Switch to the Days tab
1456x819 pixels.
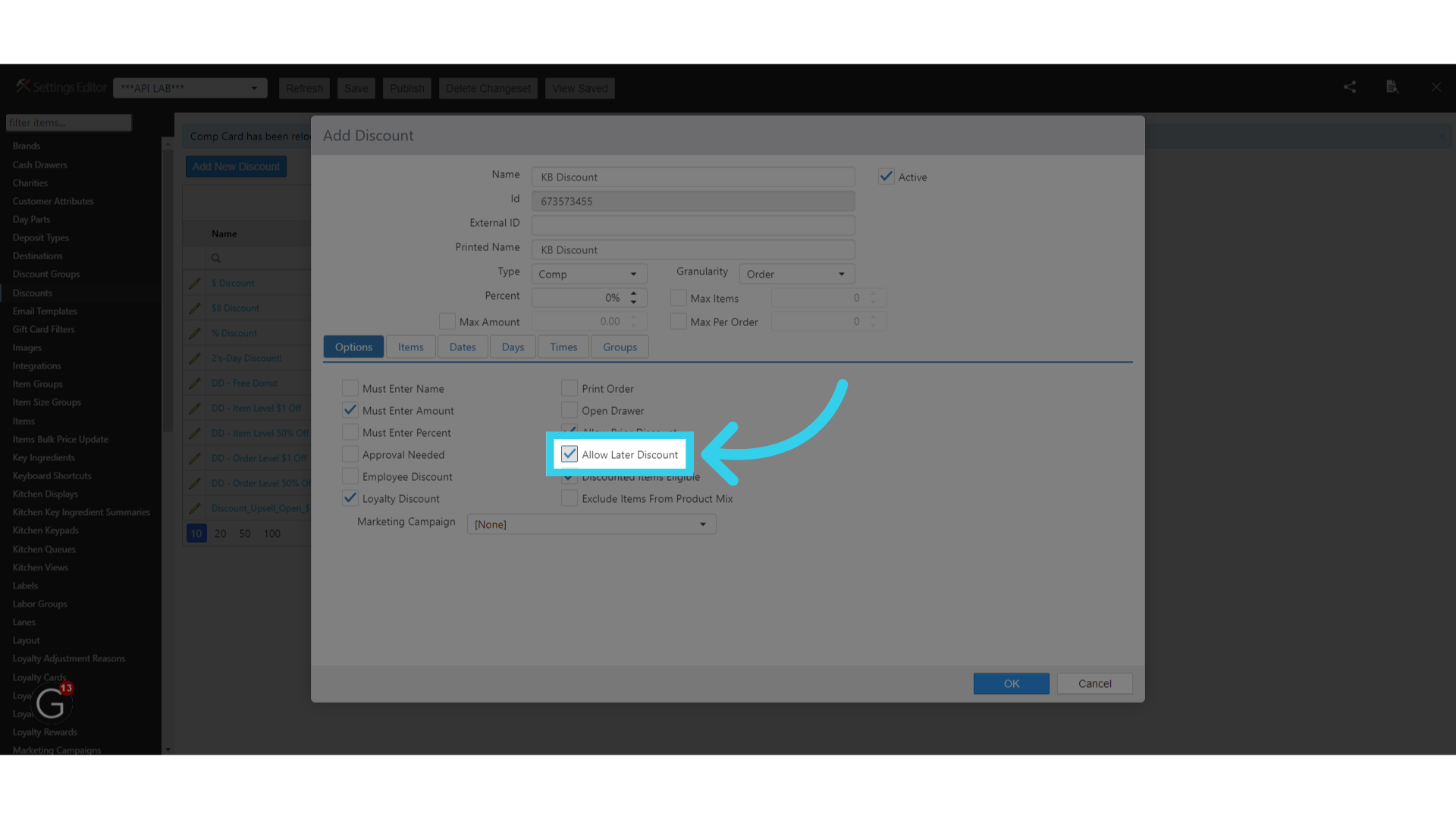coord(513,347)
